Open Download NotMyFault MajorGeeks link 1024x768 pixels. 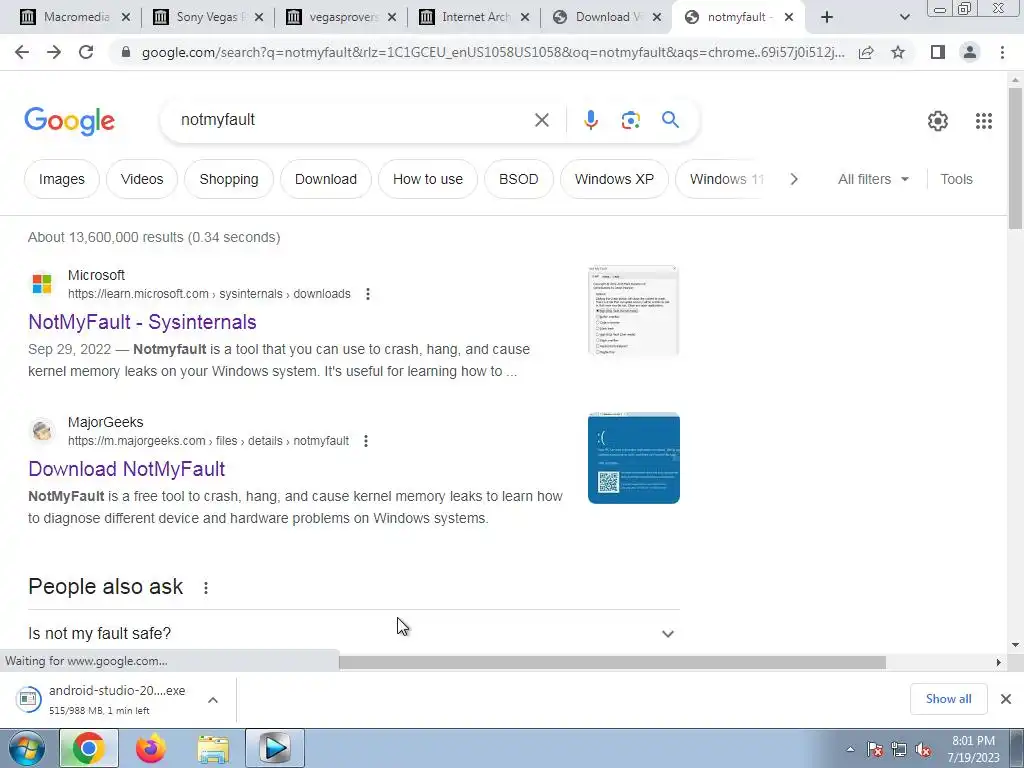127,469
